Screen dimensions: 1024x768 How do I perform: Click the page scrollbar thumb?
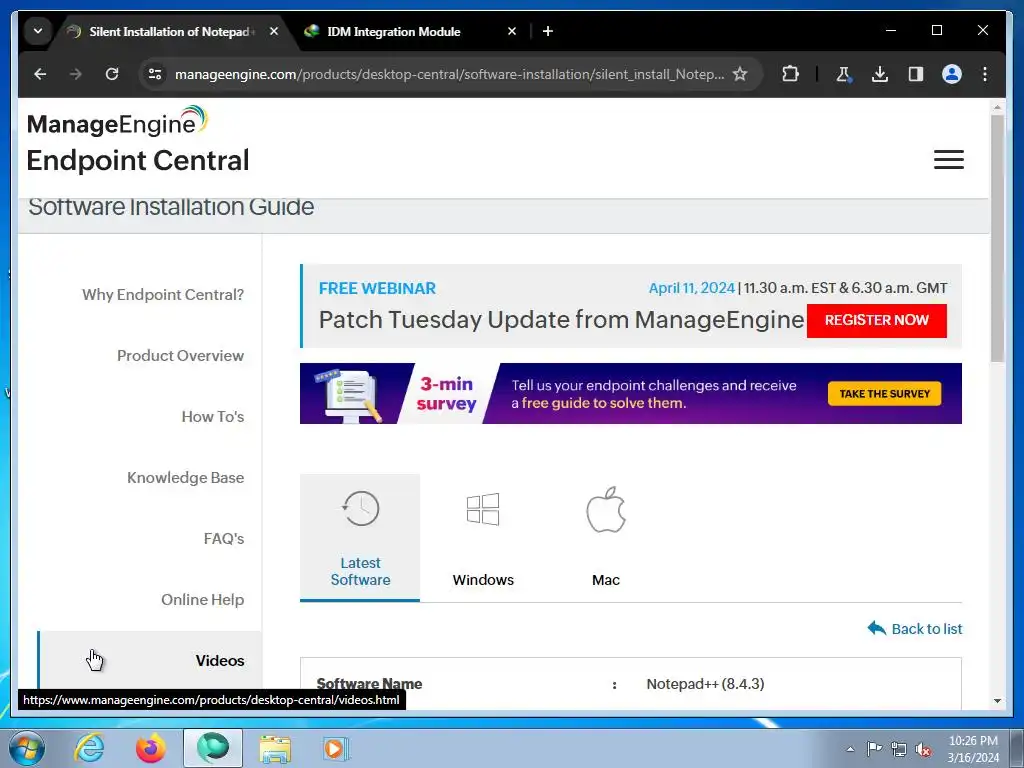click(997, 238)
